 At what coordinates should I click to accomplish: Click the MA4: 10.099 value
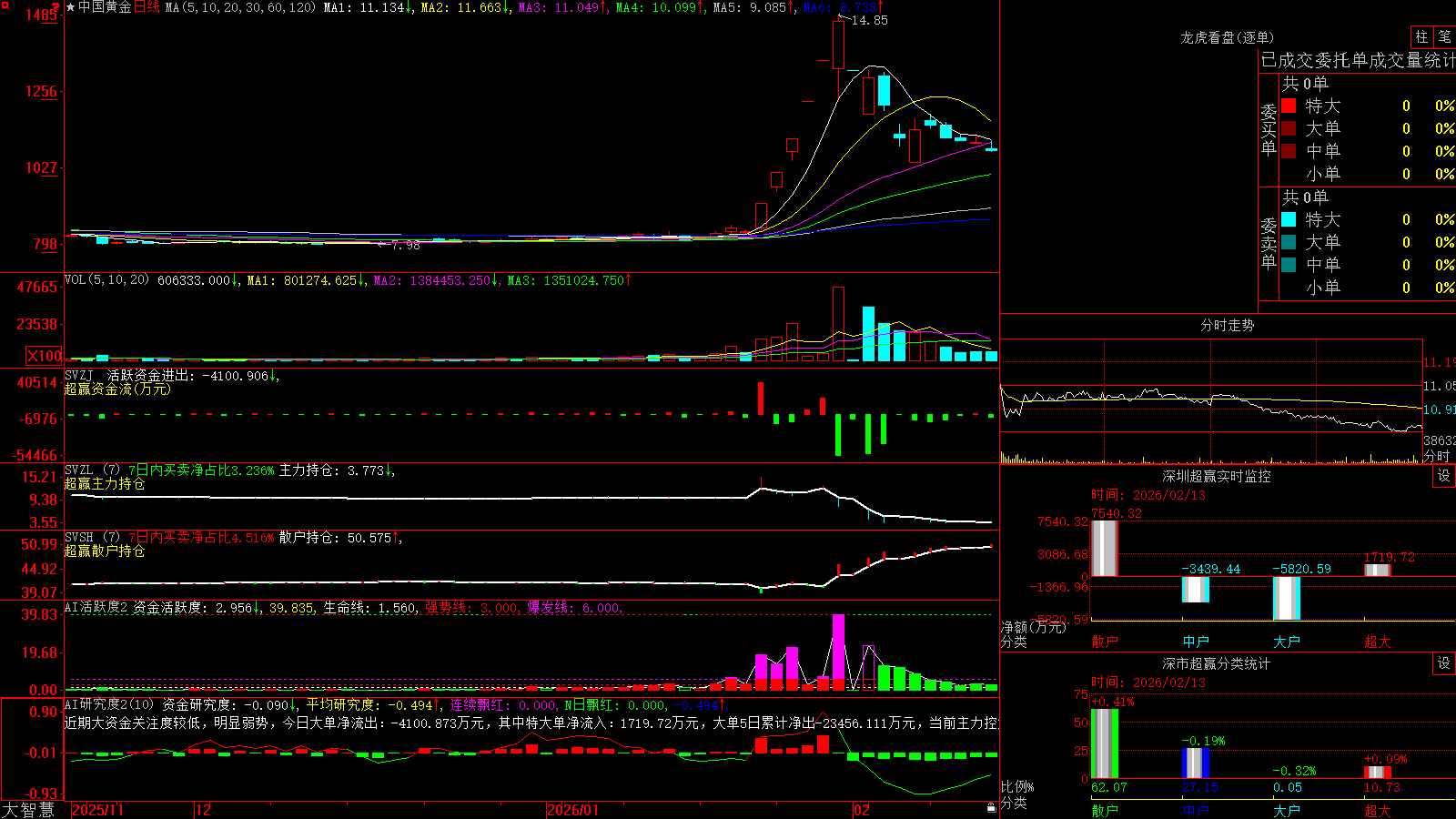pyautogui.click(x=660, y=7)
